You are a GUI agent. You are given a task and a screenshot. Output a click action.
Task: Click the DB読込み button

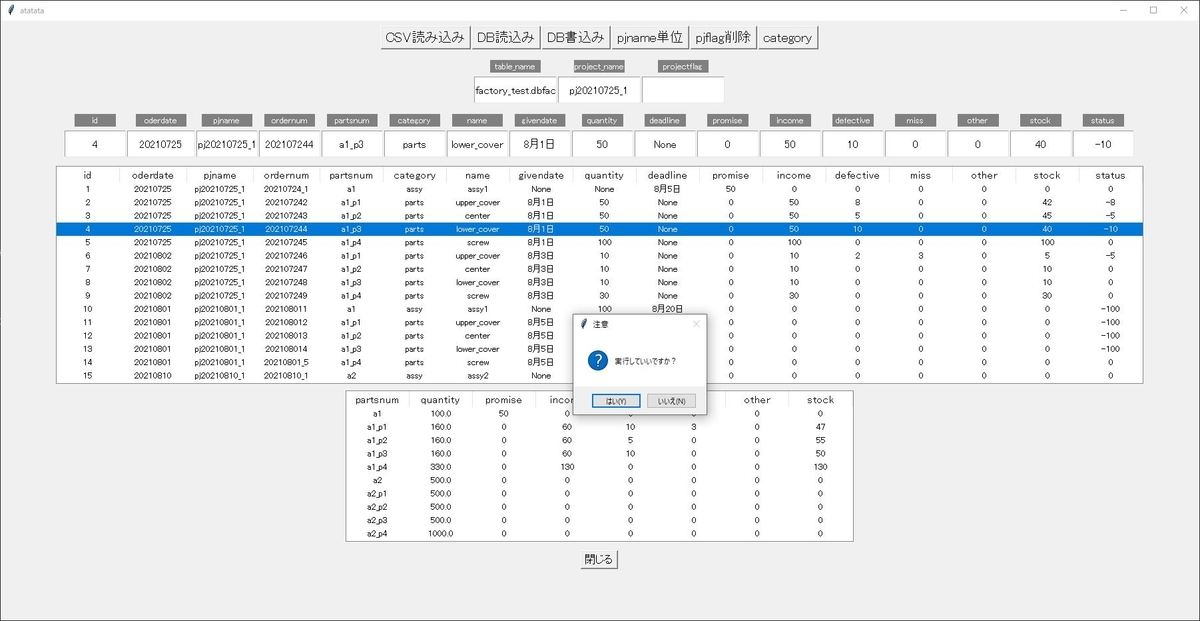coord(505,38)
